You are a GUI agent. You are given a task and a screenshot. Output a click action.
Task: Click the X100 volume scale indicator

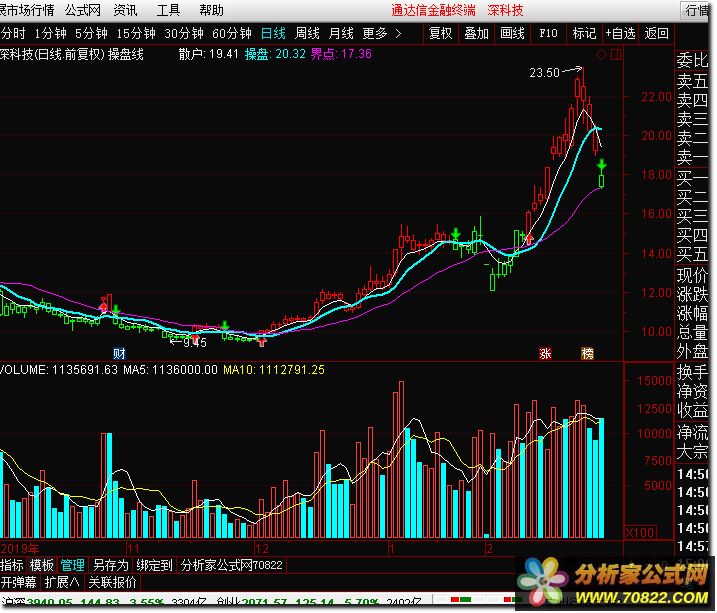coord(639,531)
